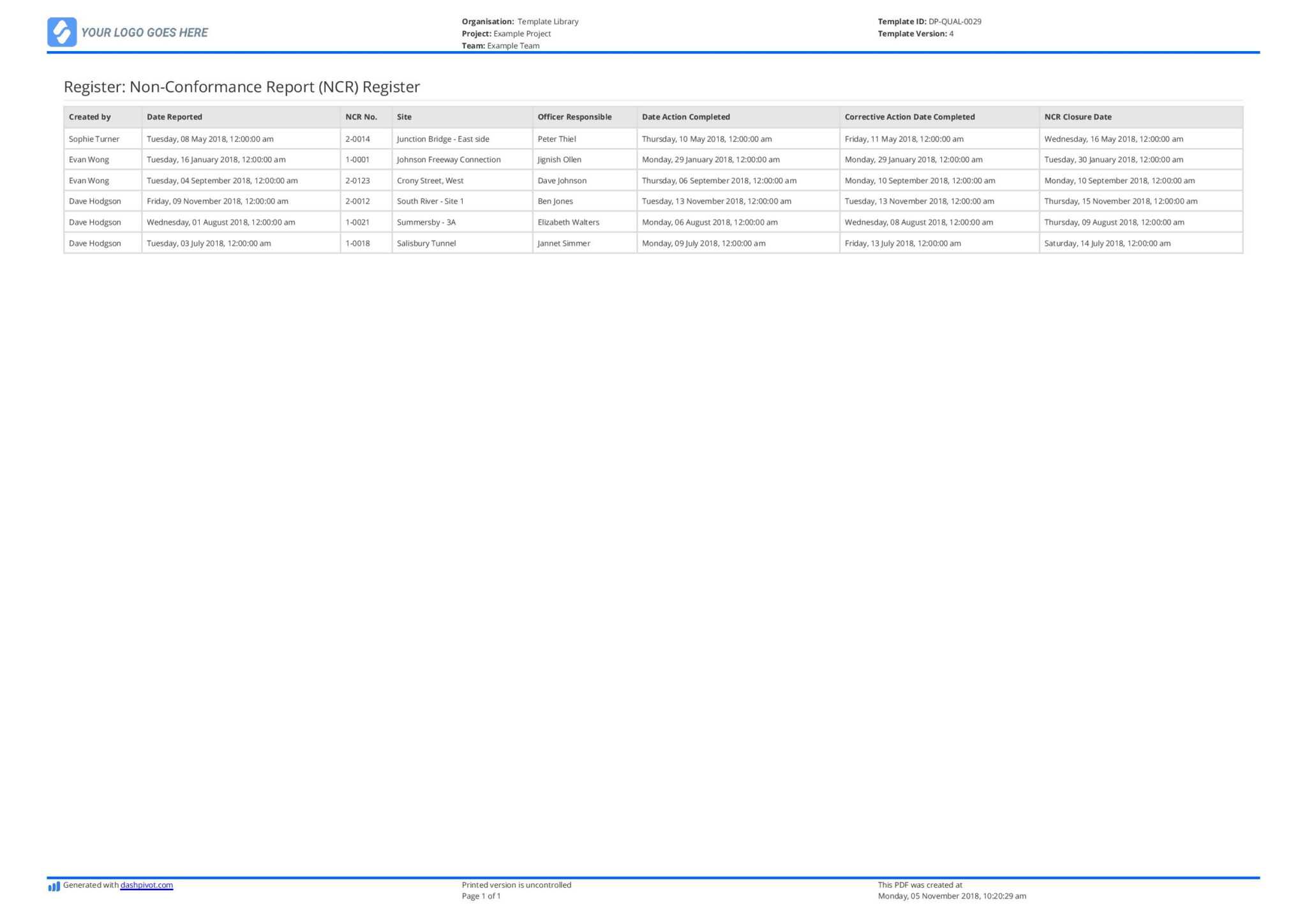Click the 'Sophie Turner' created-by cell

(x=94, y=138)
